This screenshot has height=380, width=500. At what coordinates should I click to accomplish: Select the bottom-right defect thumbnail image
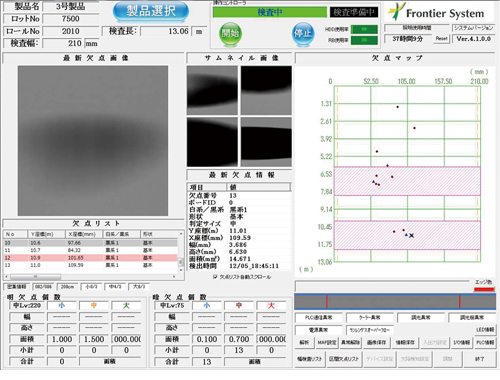coord(266,142)
